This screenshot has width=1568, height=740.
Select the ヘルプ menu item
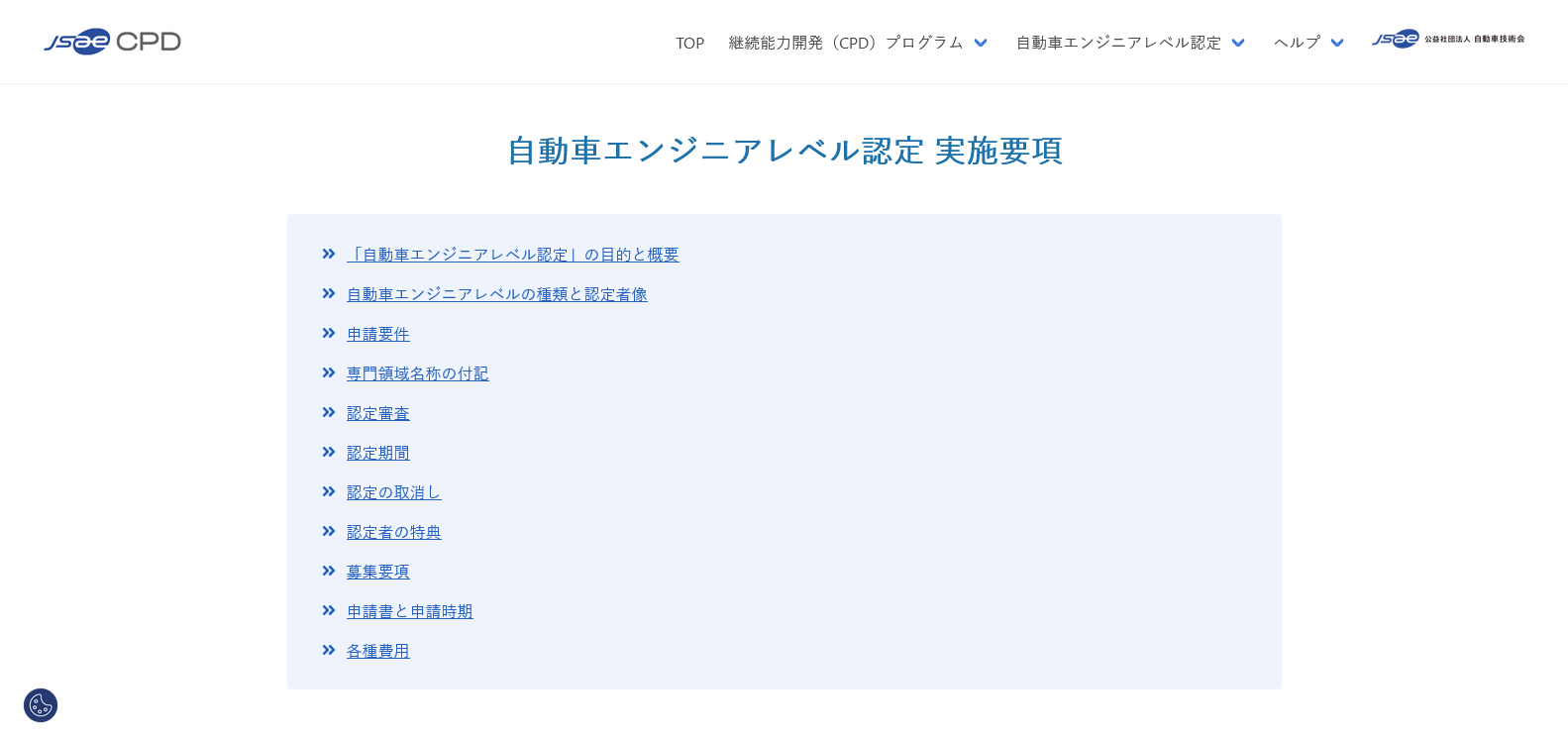tap(1297, 43)
